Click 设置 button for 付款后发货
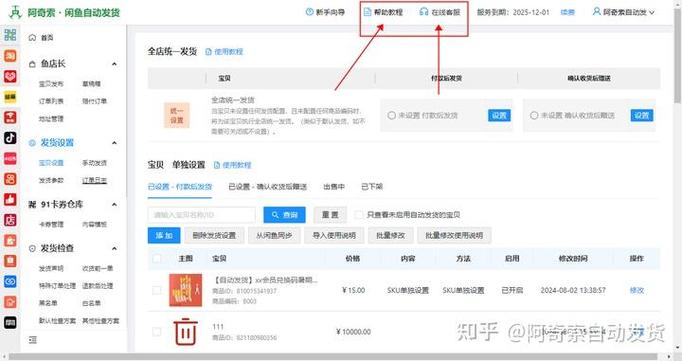This screenshot has height=361, width=682. [x=499, y=115]
